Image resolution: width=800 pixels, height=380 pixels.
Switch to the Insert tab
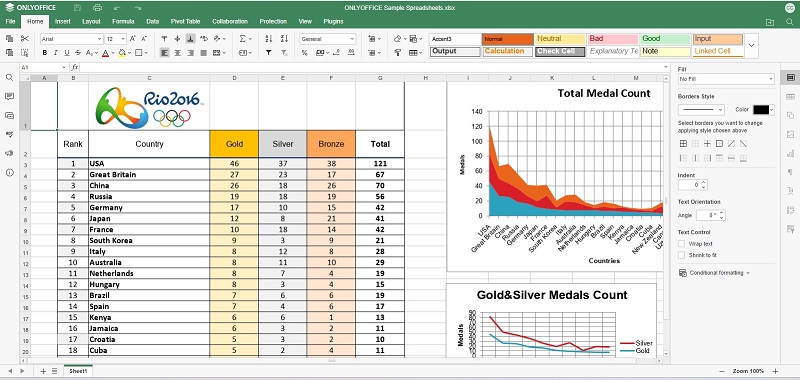click(x=63, y=21)
